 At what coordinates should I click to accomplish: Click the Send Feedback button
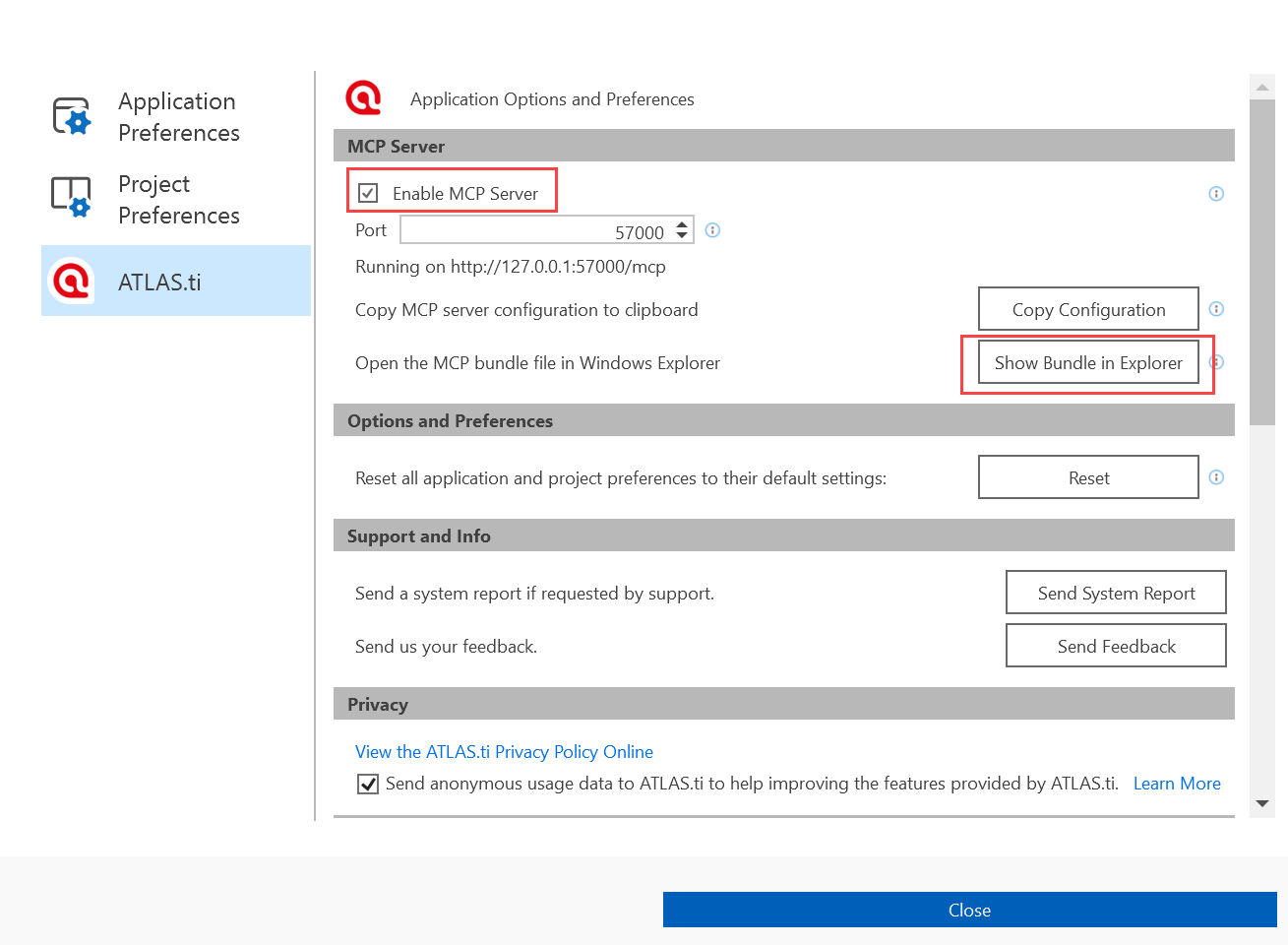point(1116,646)
